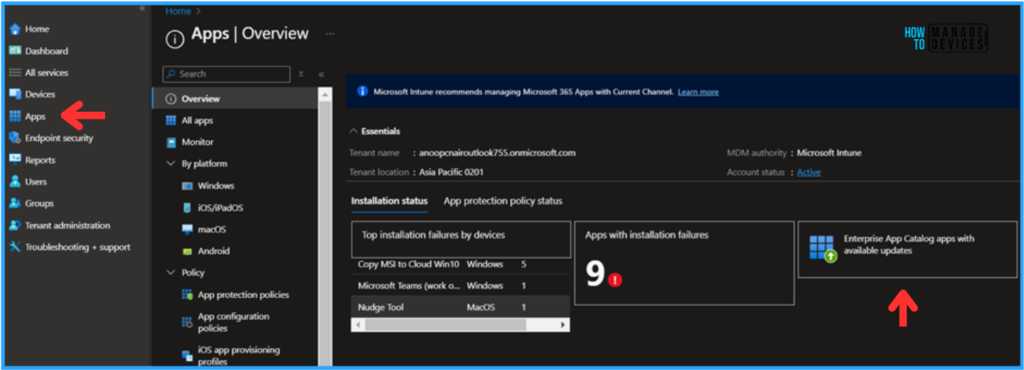Click the blue info banner icon

pyautogui.click(x=362, y=91)
